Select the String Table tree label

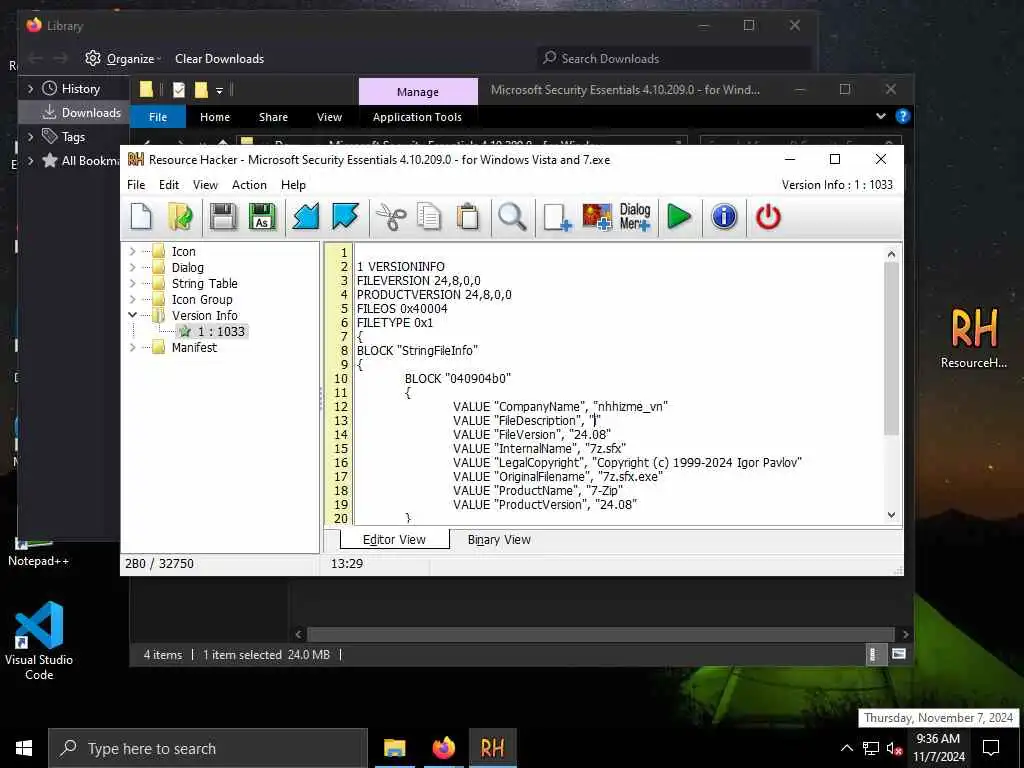tap(204, 283)
